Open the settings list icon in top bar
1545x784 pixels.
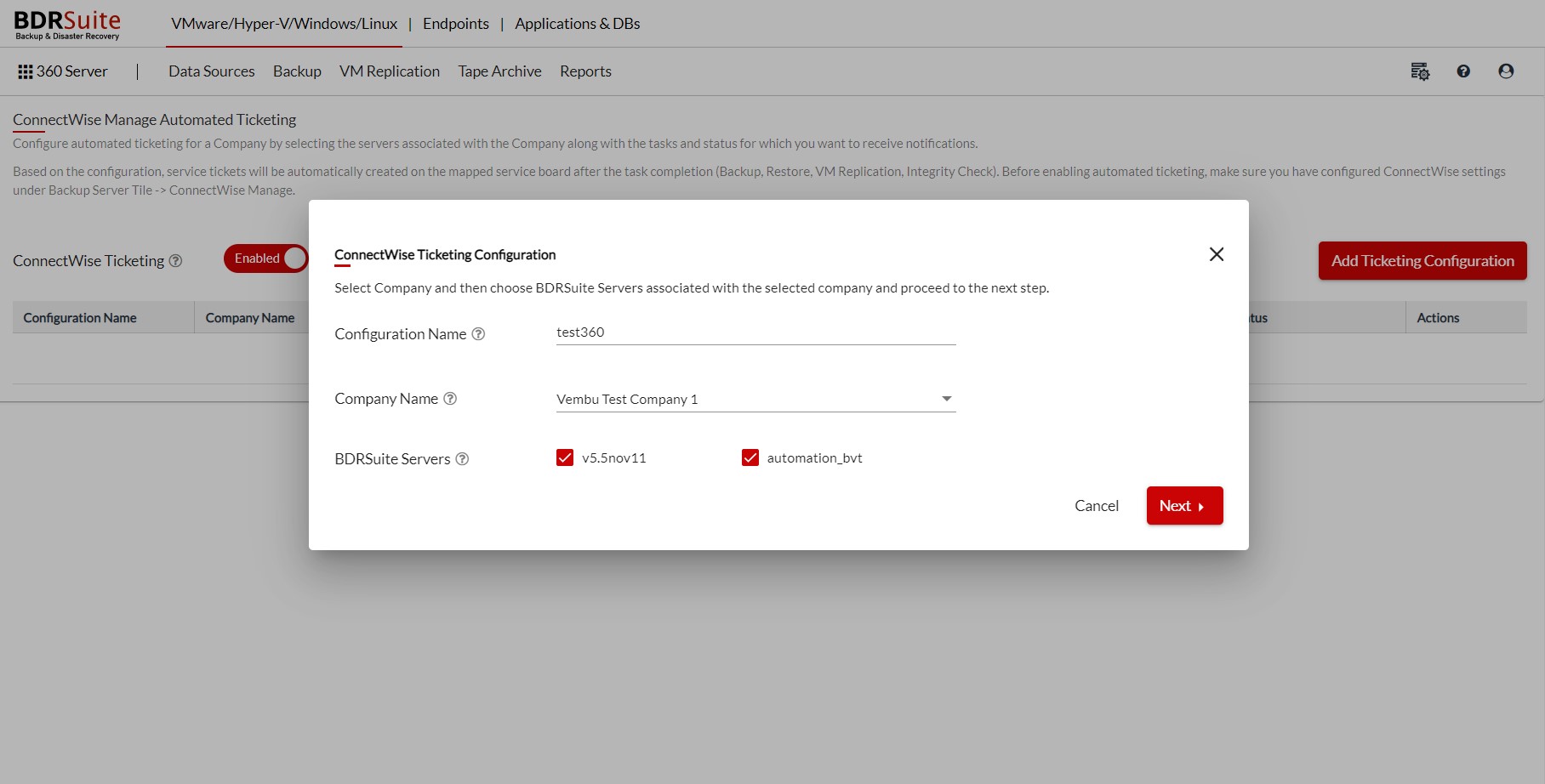coord(1420,71)
